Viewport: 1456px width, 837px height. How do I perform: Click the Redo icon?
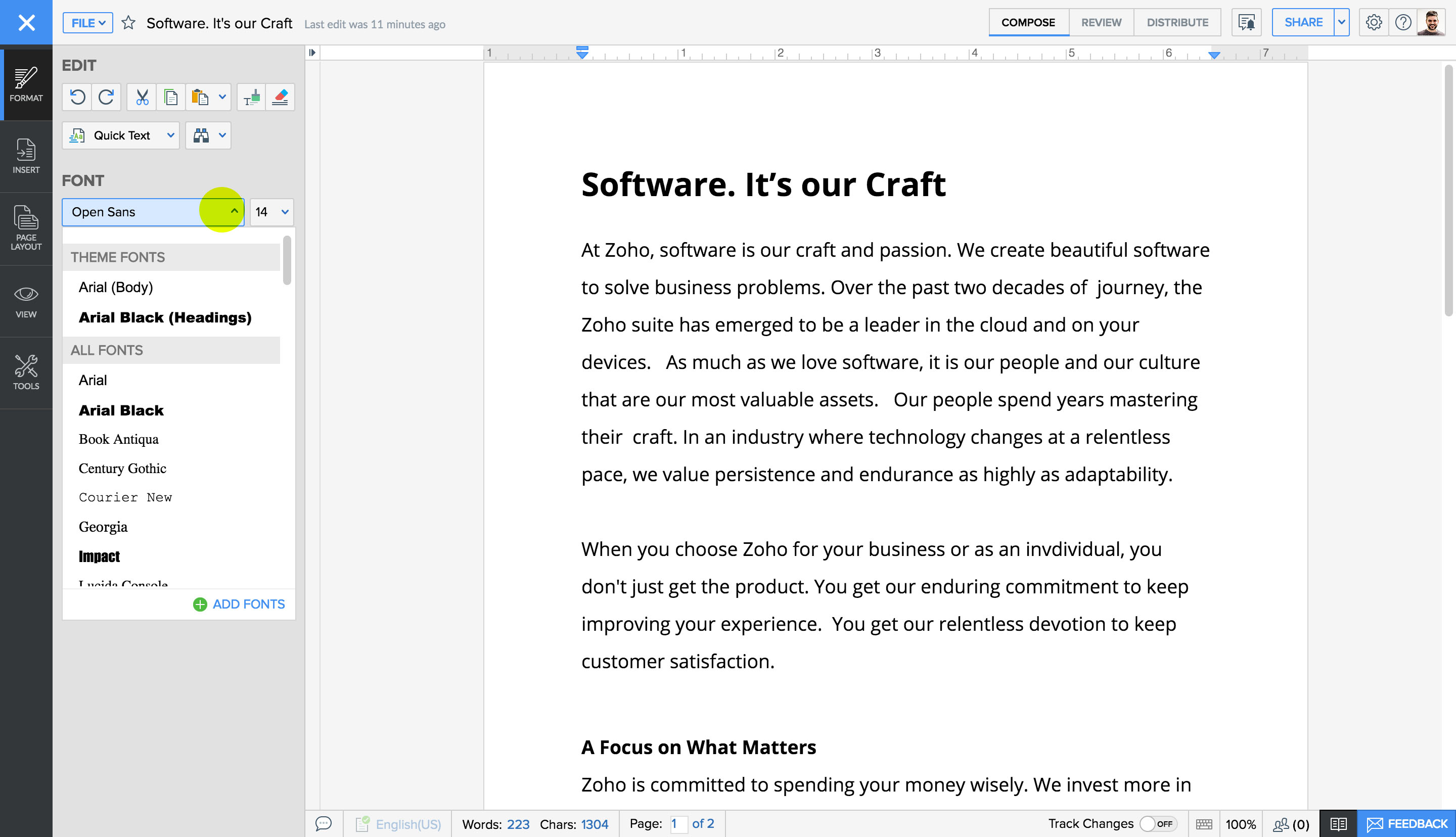pyautogui.click(x=106, y=97)
